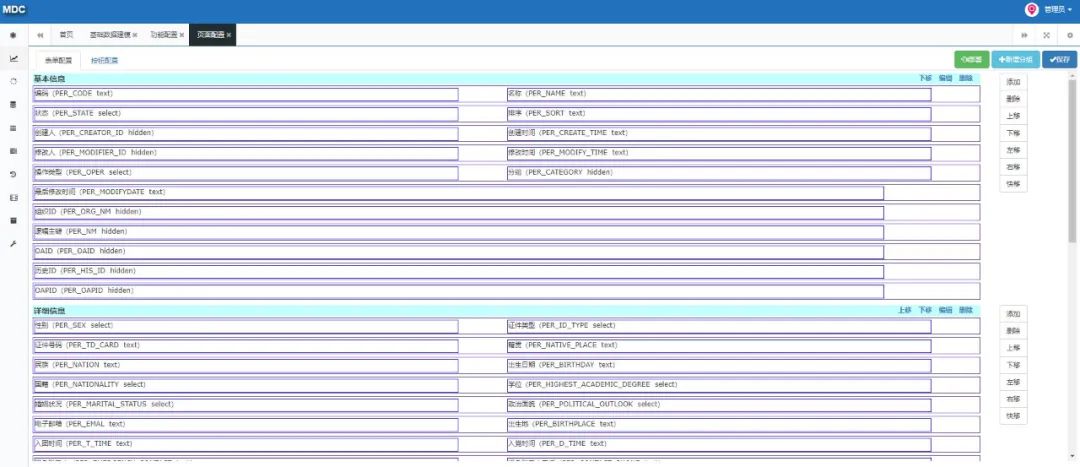Click the undo/history icon in left sidebar
This screenshot has width=1080, height=467.
pos(13,174)
